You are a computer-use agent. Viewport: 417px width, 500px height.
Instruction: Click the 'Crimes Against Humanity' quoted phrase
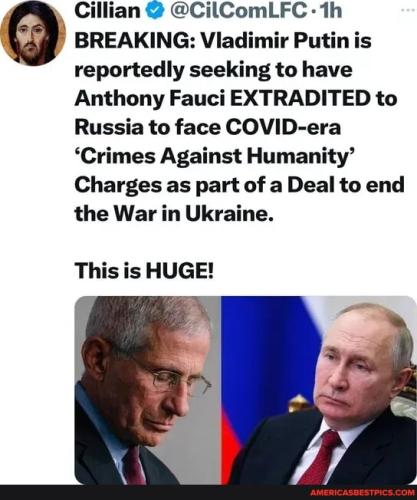pos(214,157)
